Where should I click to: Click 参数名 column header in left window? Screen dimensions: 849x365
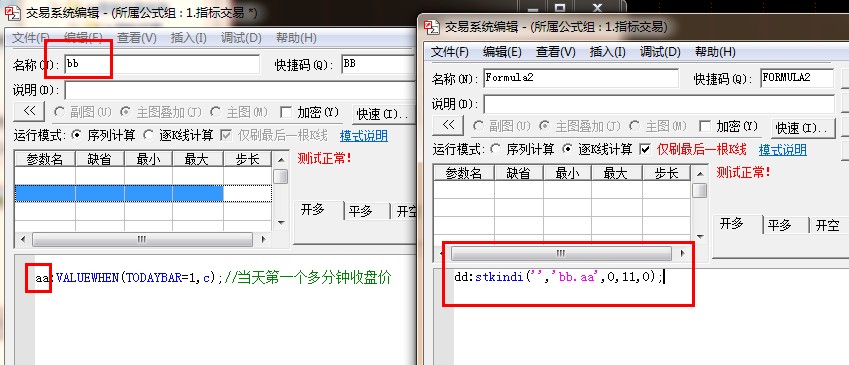[45, 159]
